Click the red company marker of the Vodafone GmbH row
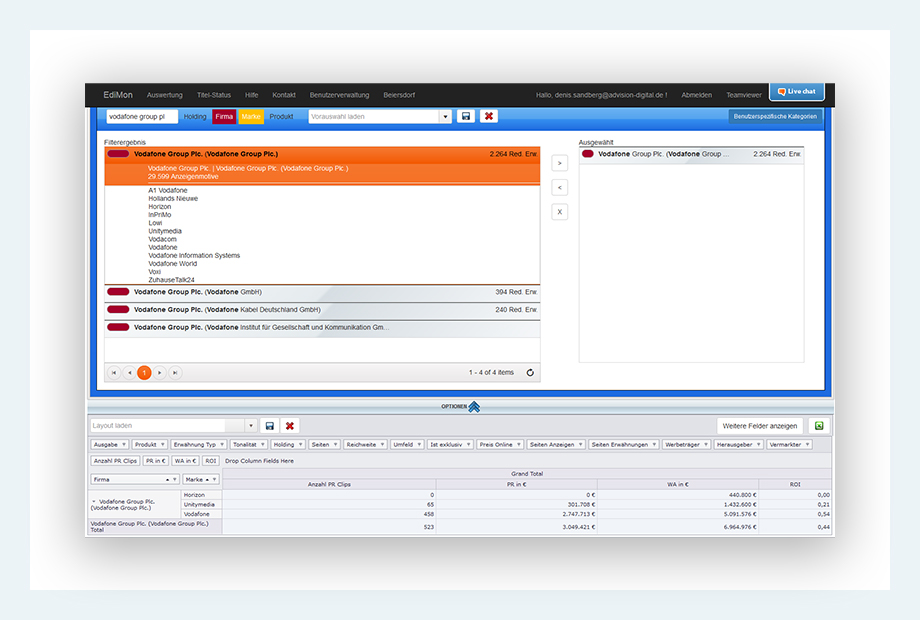 click(x=118, y=292)
